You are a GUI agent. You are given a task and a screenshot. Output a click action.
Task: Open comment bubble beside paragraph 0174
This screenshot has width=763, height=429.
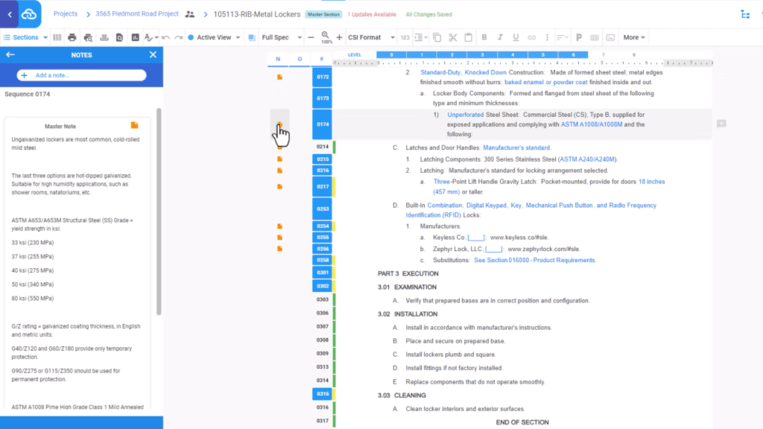coord(721,125)
